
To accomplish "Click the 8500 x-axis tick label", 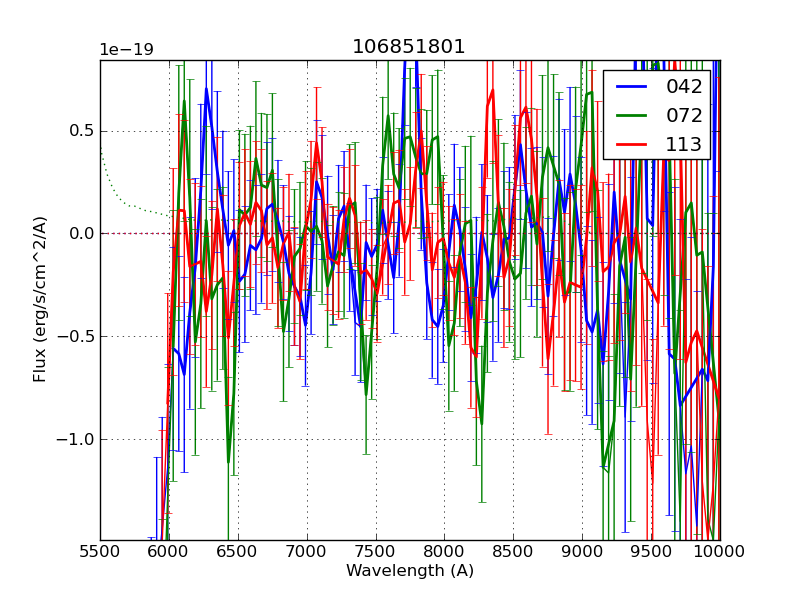I will pos(514,551).
